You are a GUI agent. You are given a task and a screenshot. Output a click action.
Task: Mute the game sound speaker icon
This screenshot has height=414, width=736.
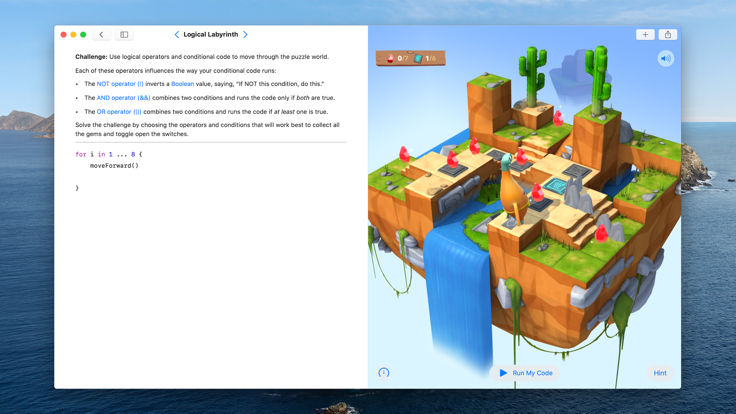pyautogui.click(x=665, y=59)
